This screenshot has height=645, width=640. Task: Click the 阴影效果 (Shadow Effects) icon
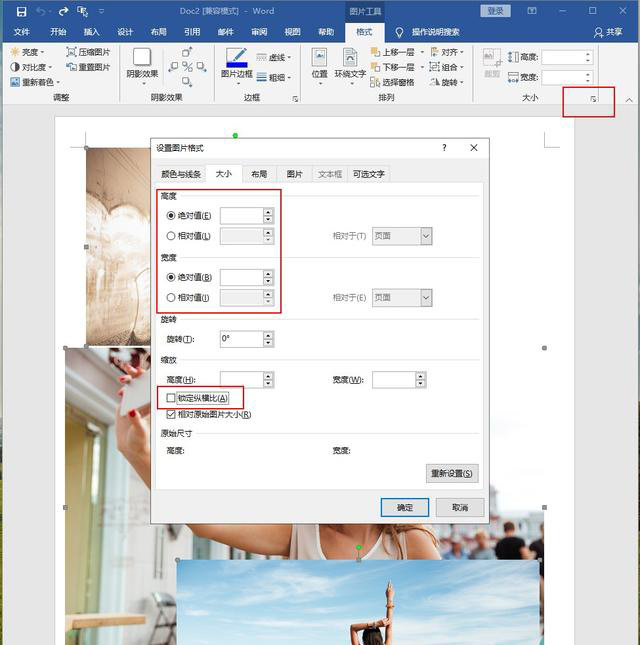pos(142,61)
